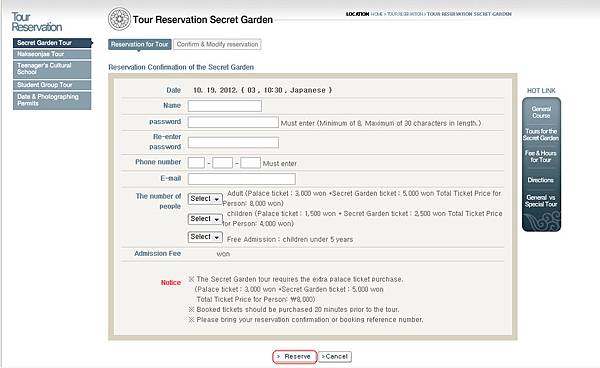Image resolution: width=600 pixels, height=368 pixels.
Task: Focus the password input field
Action: point(233,122)
